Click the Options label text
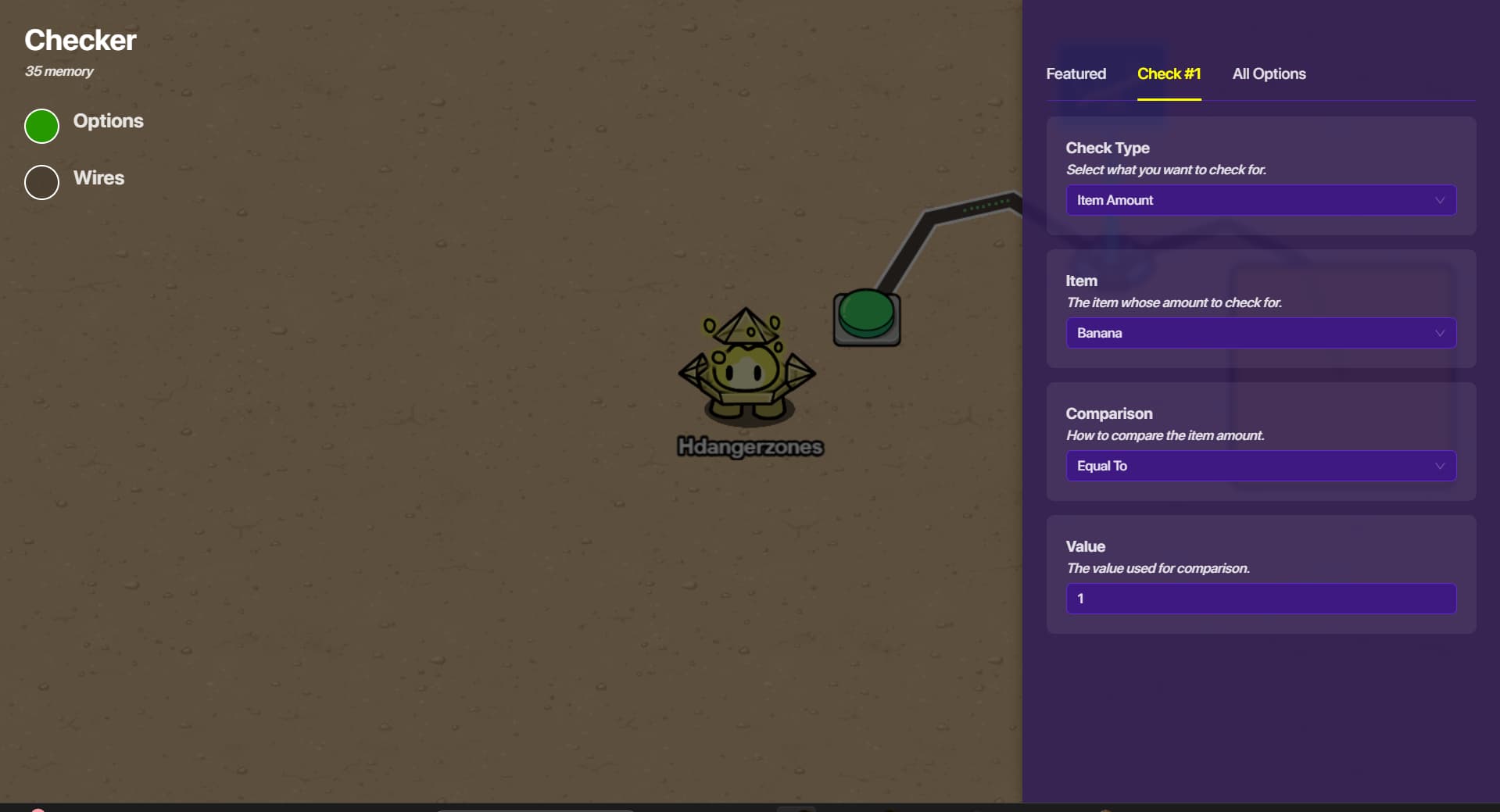This screenshot has width=1500, height=812. click(108, 121)
